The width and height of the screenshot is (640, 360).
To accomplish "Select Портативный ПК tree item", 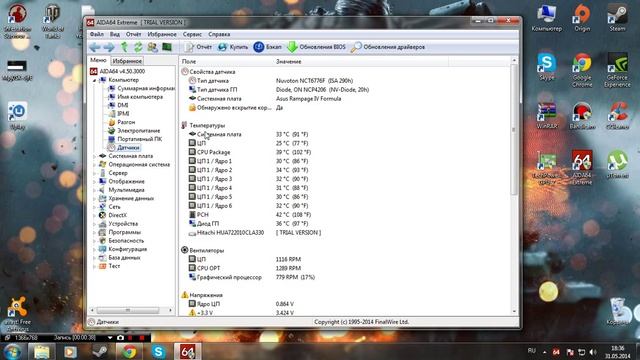I will pyautogui.click(x=135, y=139).
